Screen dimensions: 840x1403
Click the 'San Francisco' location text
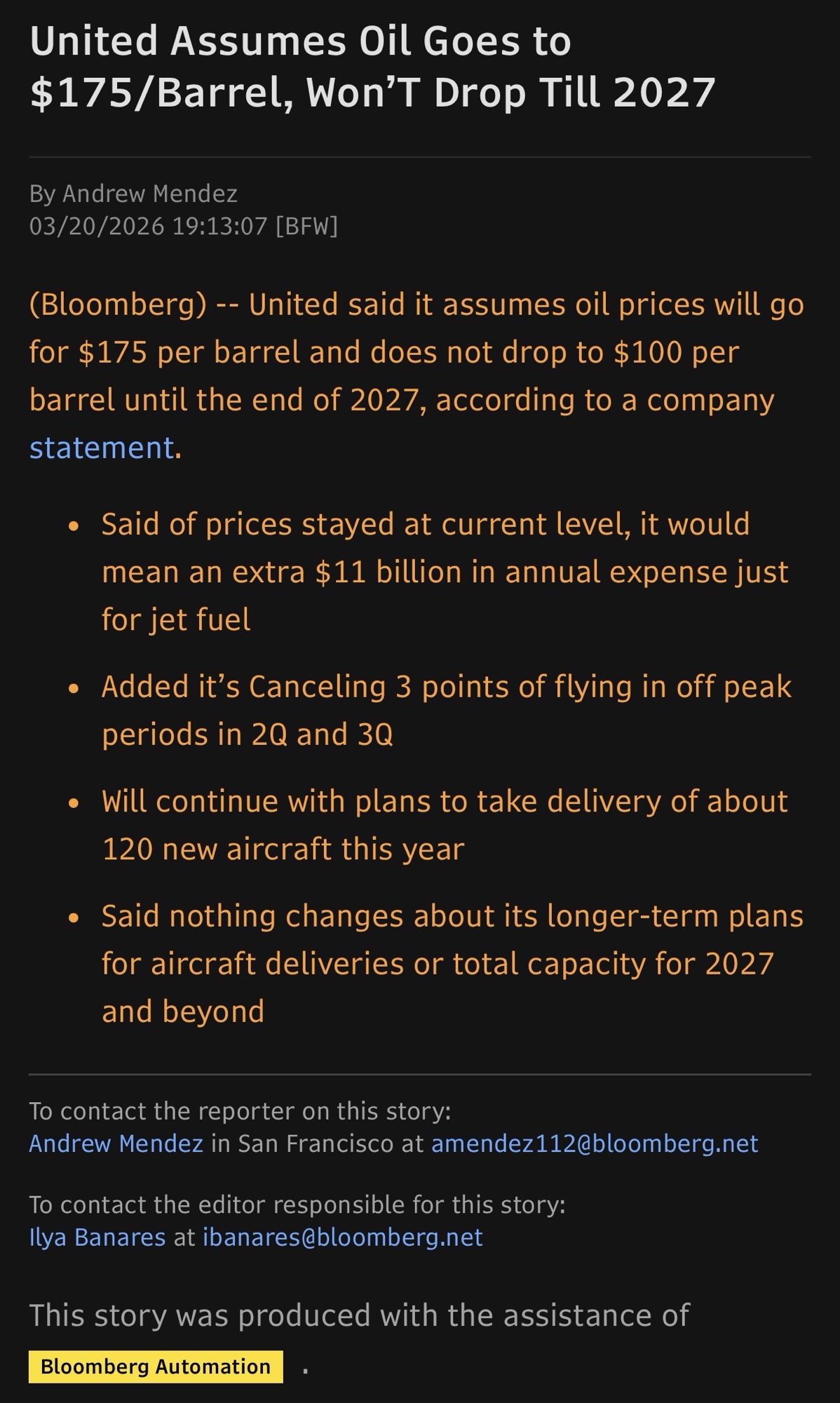(x=316, y=1143)
